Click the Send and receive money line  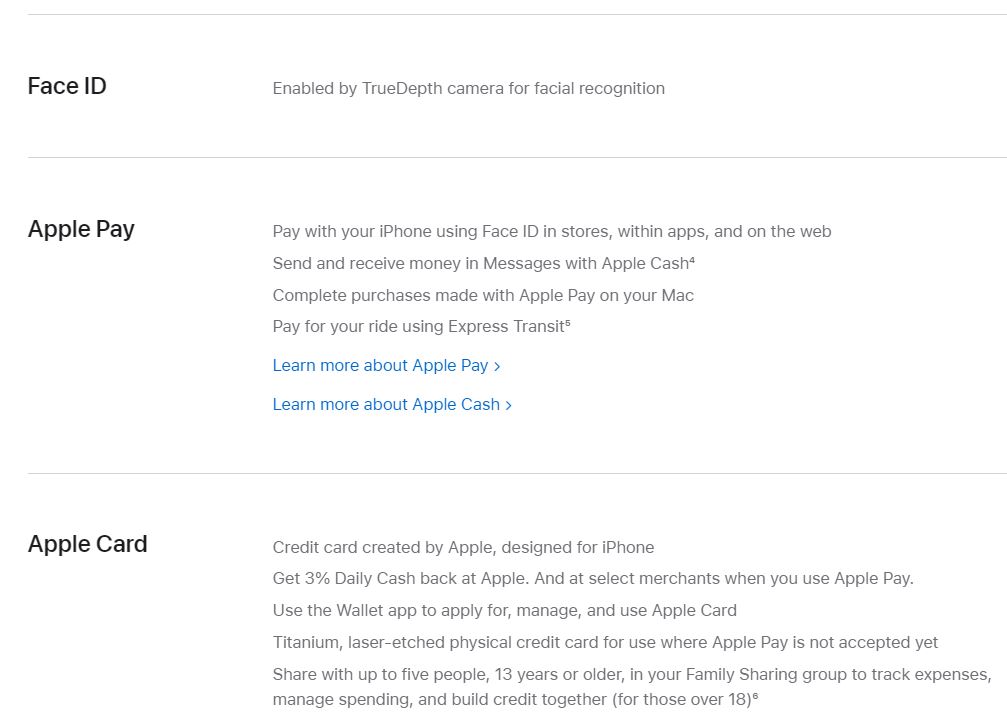pos(484,263)
